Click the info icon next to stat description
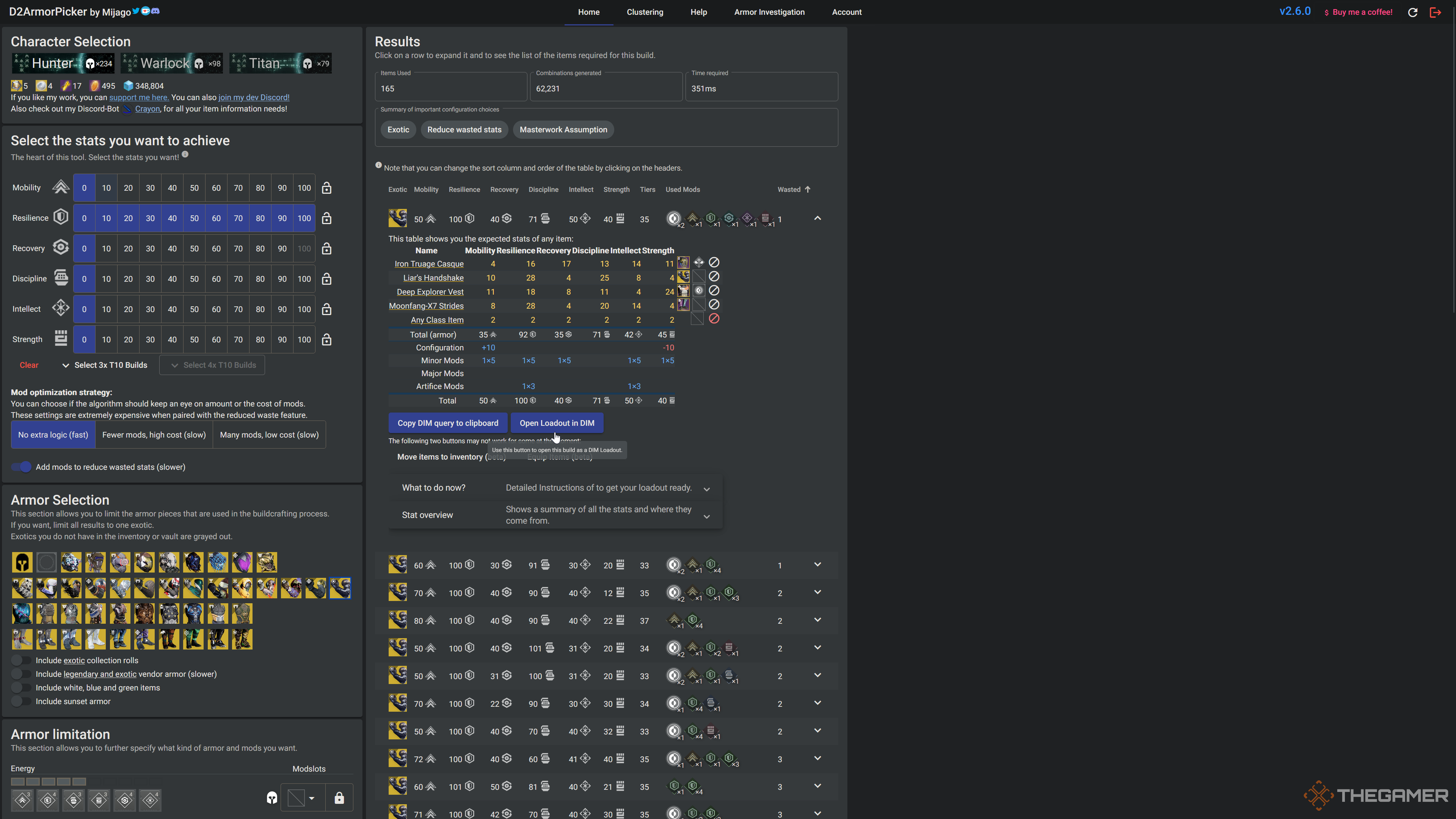The image size is (1456, 819). pyautogui.click(x=185, y=154)
